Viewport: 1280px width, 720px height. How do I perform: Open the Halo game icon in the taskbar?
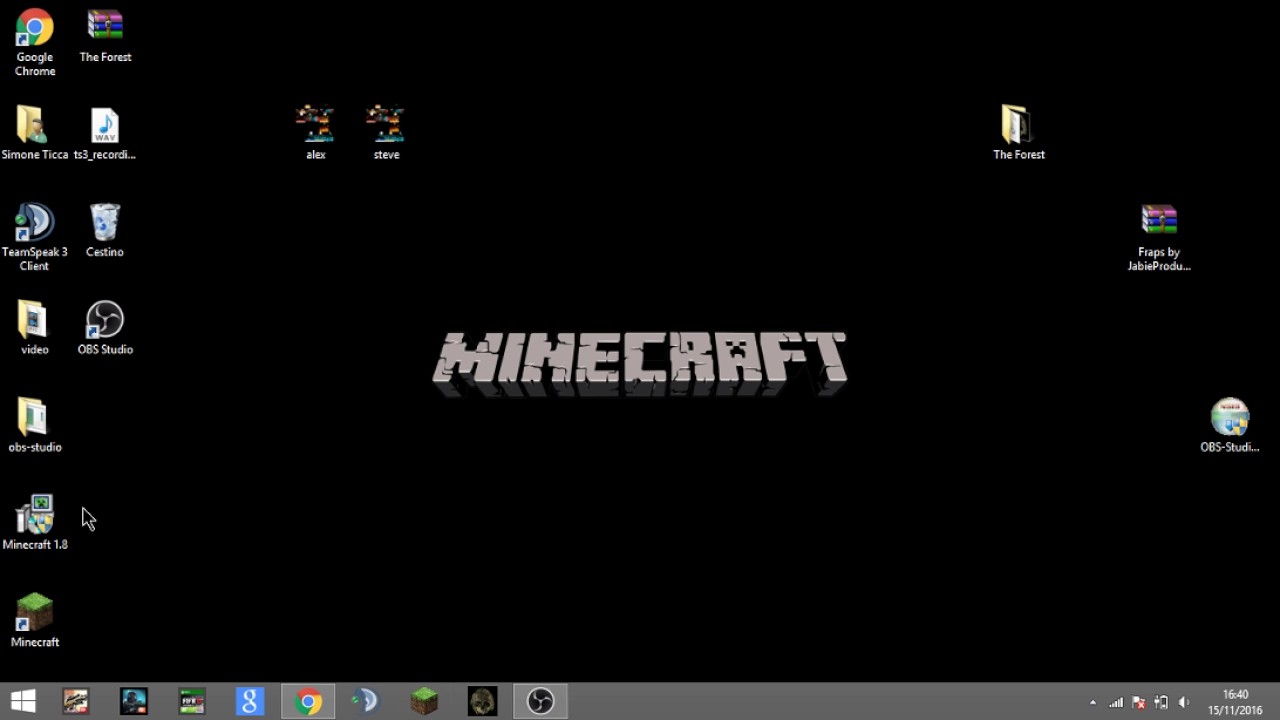pos(134,702)
